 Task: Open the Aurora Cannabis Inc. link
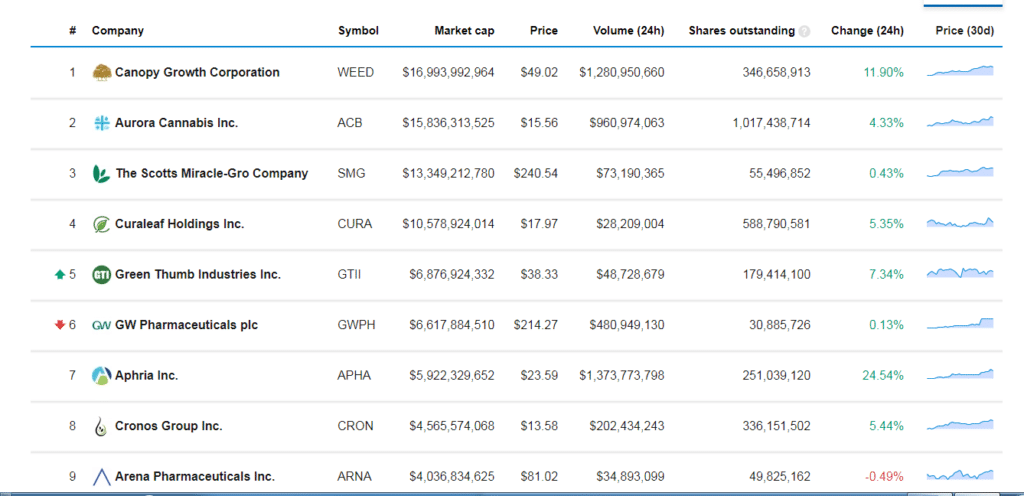point(176,123)
